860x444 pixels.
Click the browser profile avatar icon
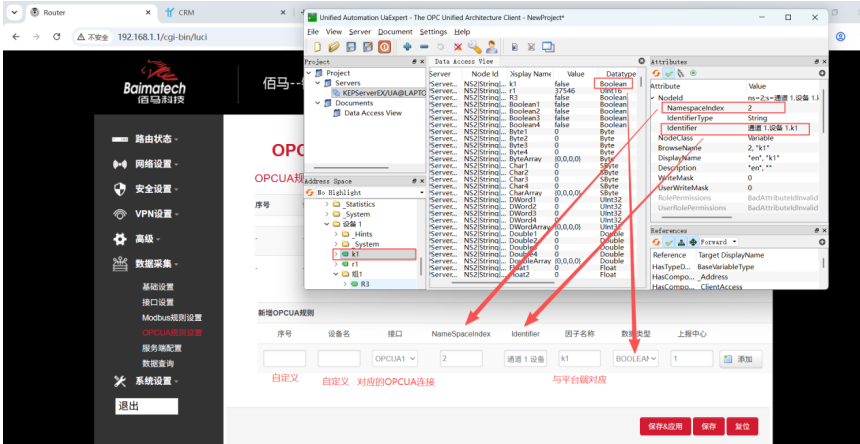(840, 37)
